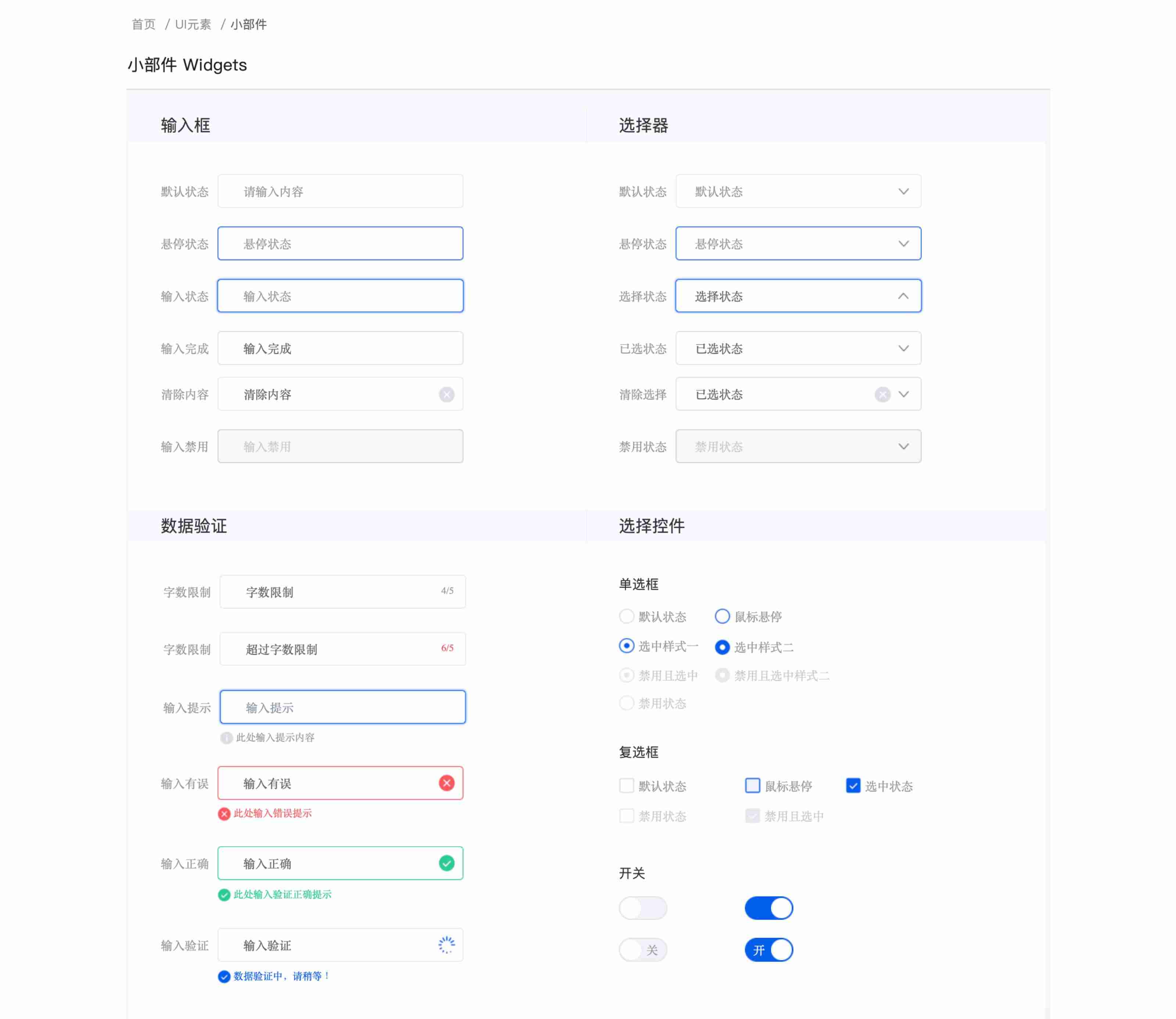Click the 禁用且选中 disabled checkbox
1176x1019 pixels.
pos(753,816)
